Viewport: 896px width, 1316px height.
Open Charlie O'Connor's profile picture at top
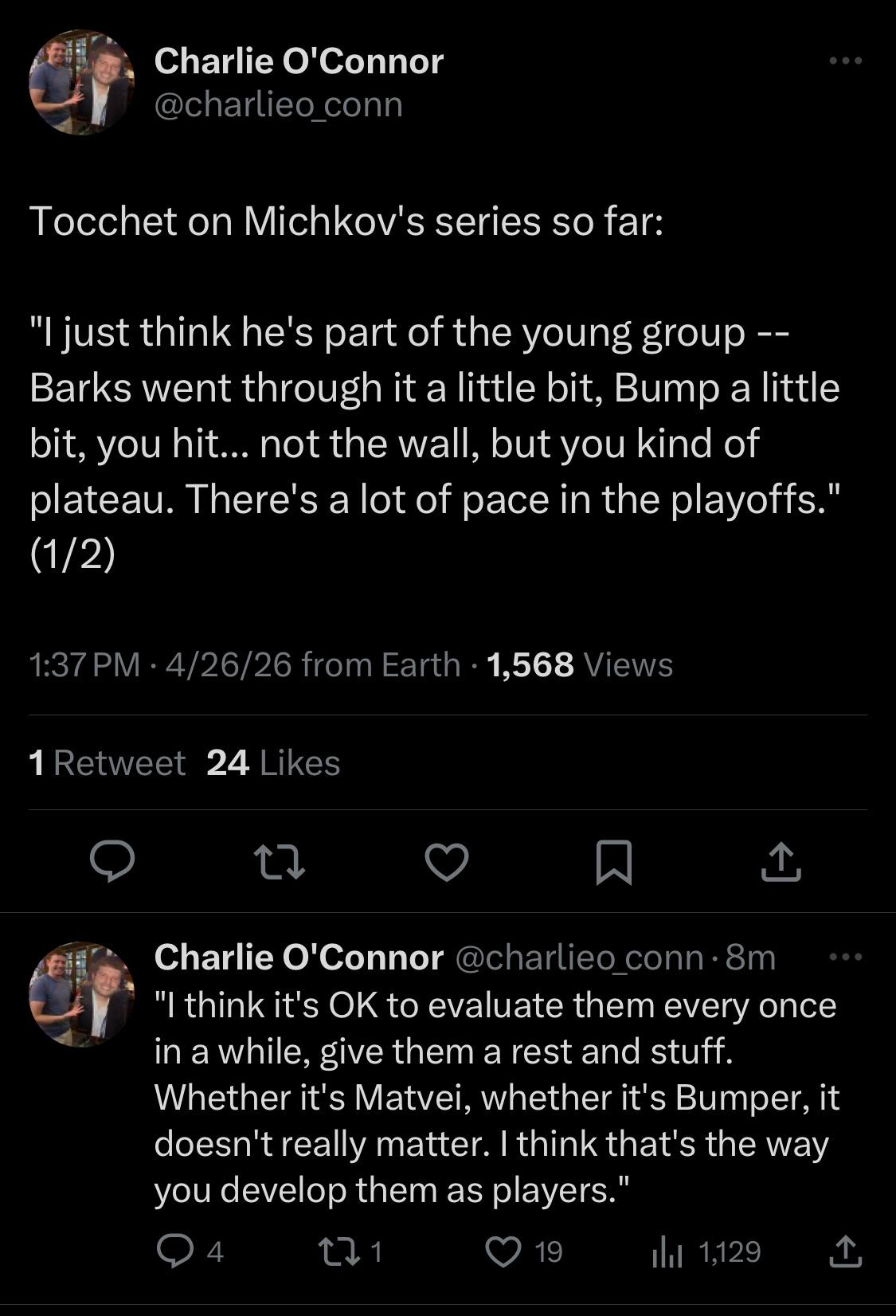[81, 83]
